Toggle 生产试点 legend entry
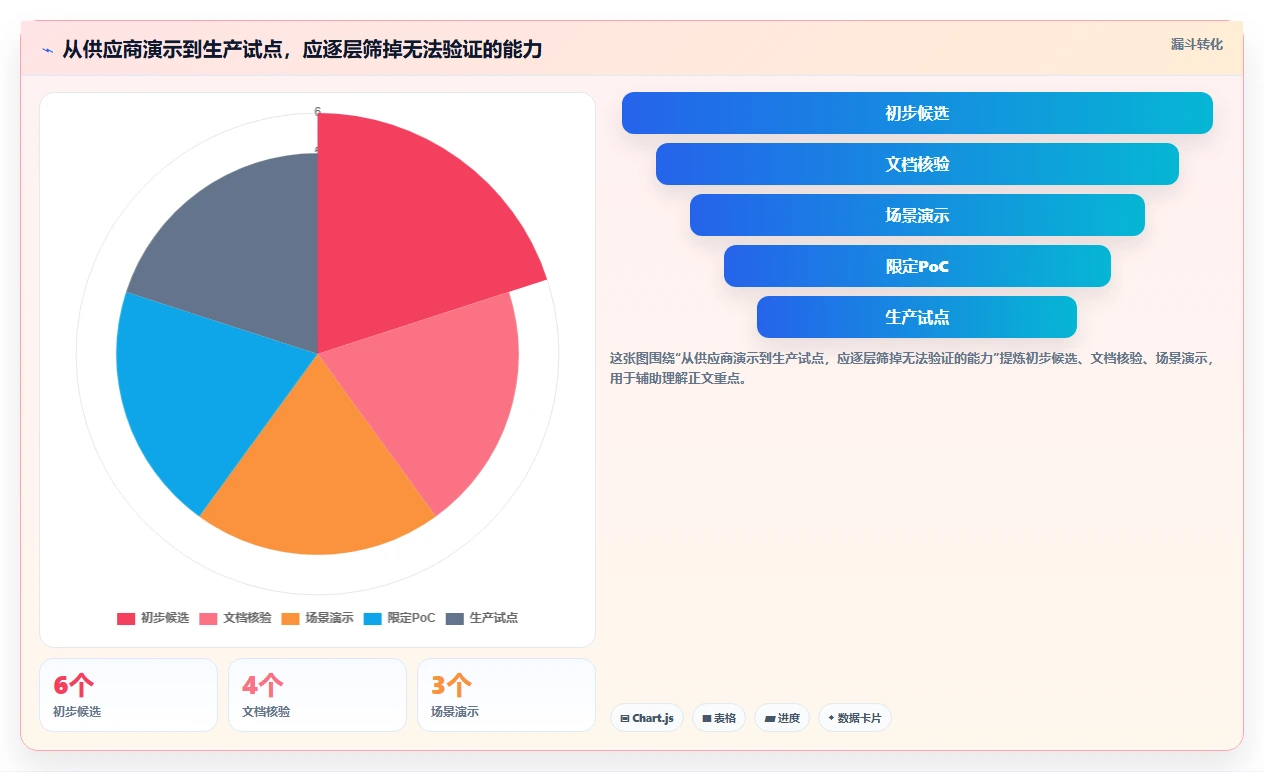Image resolution: width=1264 pixels, height=772 pixels. click(482, 618)
